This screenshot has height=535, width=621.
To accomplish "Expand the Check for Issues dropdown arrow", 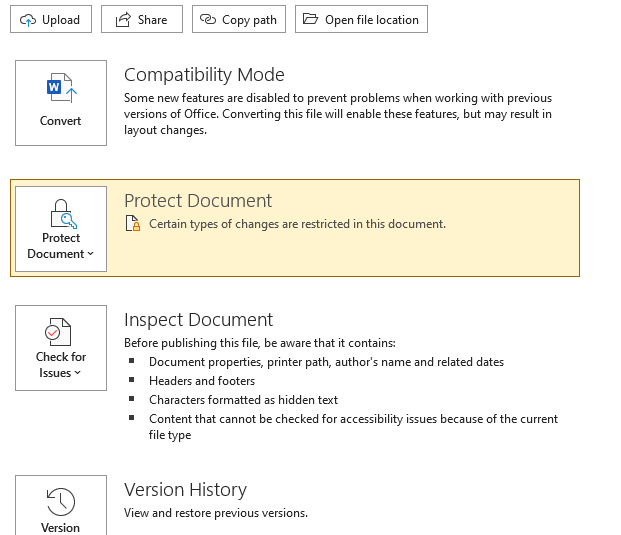I will coord(77,373).
